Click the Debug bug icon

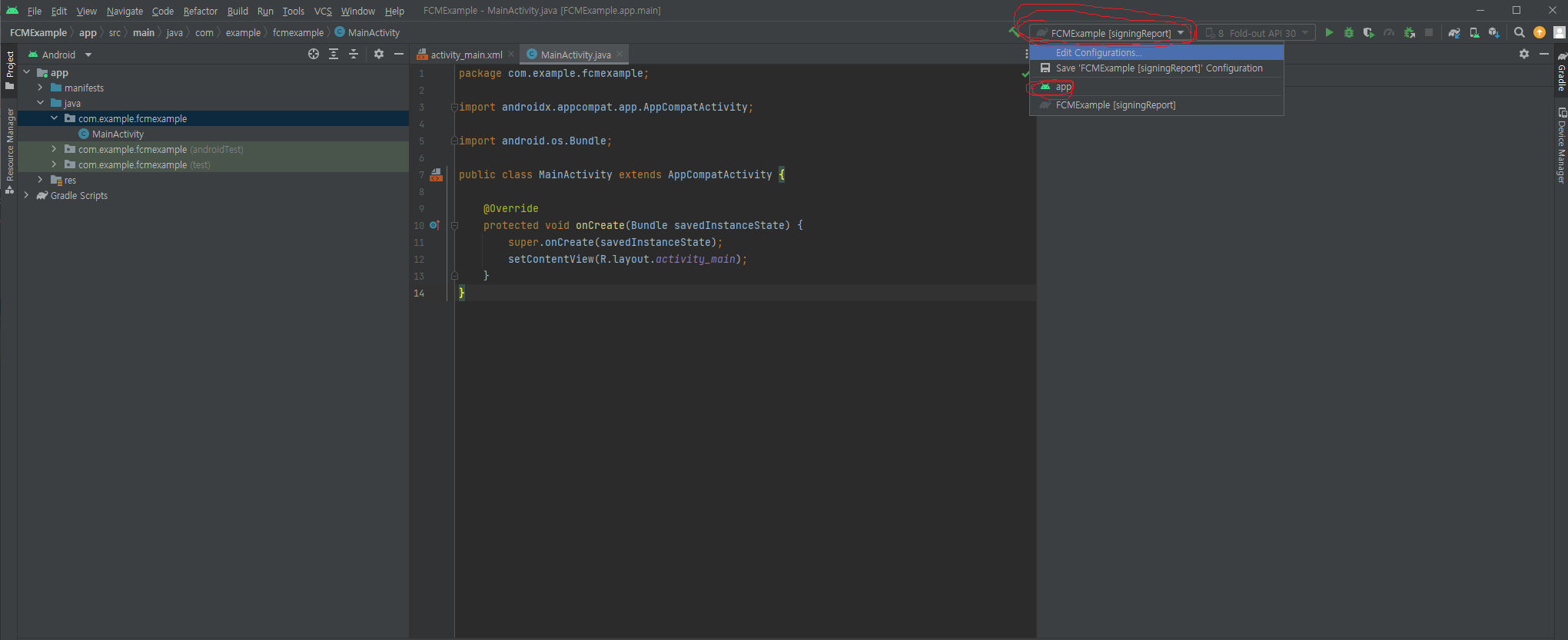1349,33
